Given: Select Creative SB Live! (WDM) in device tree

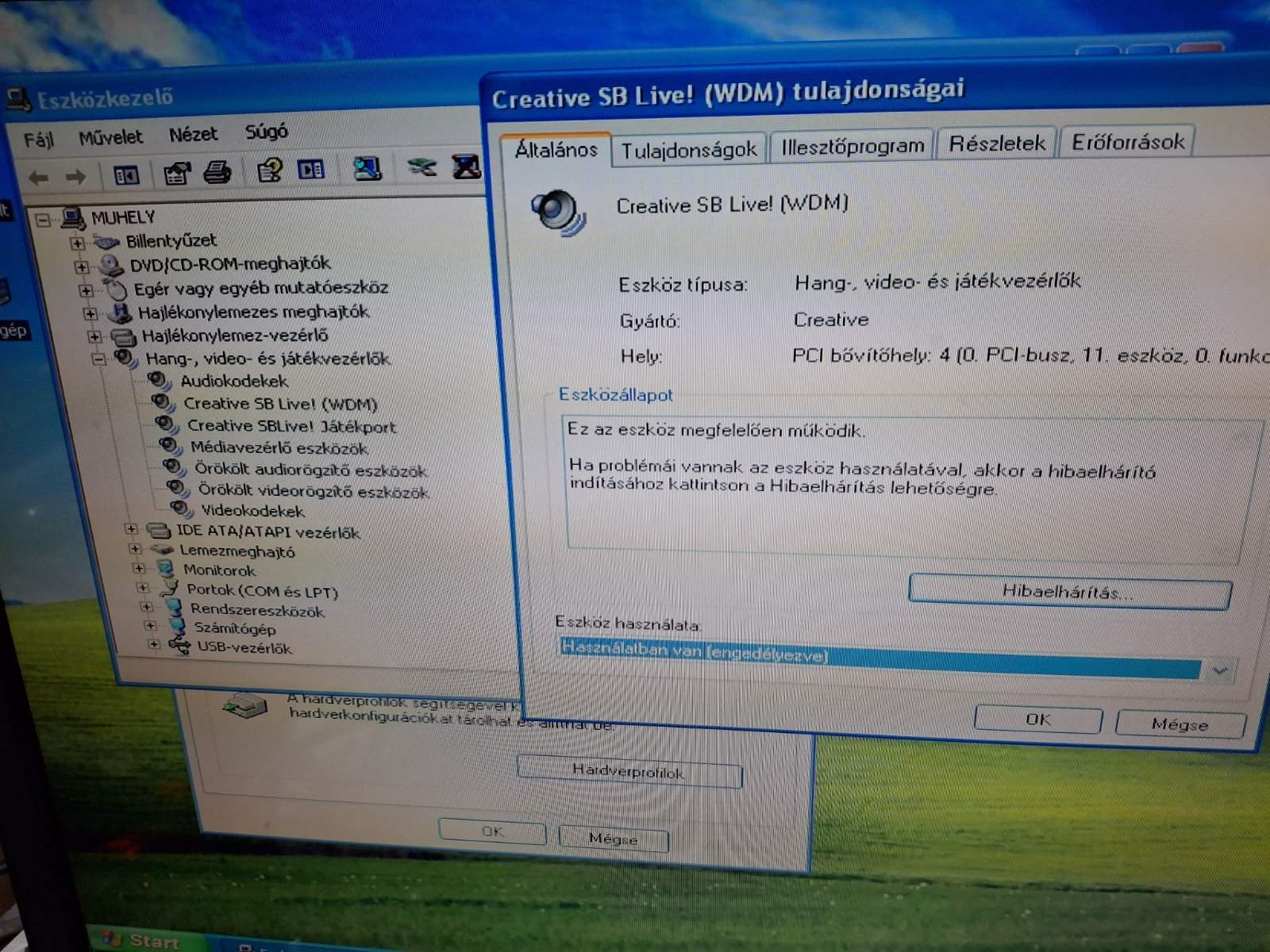Looking at the screenshot, I should tap(280, 404).
